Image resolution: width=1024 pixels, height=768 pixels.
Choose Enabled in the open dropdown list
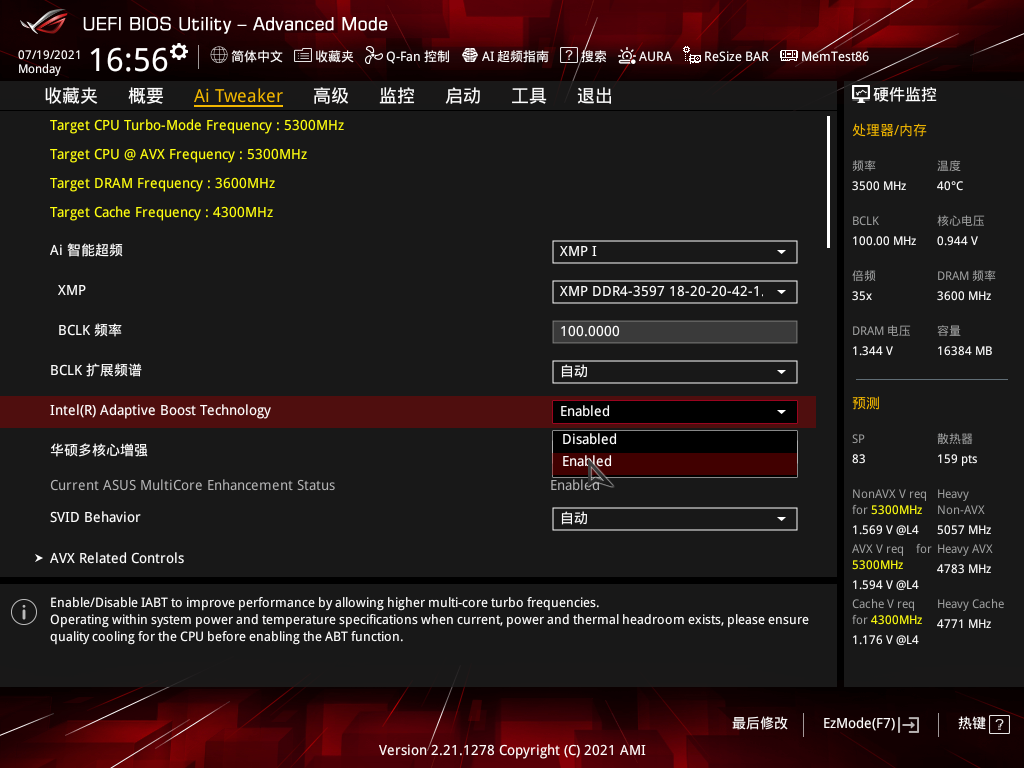[675, 463]
